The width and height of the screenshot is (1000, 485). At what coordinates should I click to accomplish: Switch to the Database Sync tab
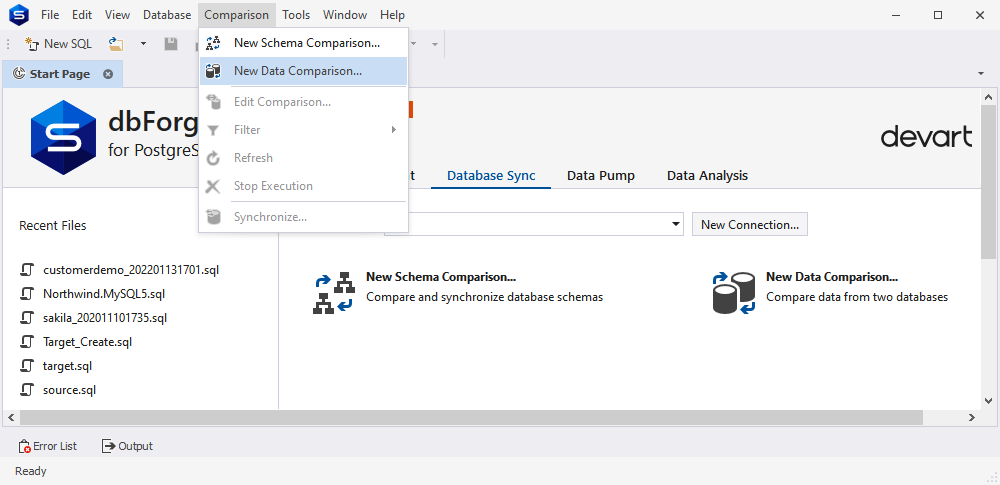(x=491, y=175)
